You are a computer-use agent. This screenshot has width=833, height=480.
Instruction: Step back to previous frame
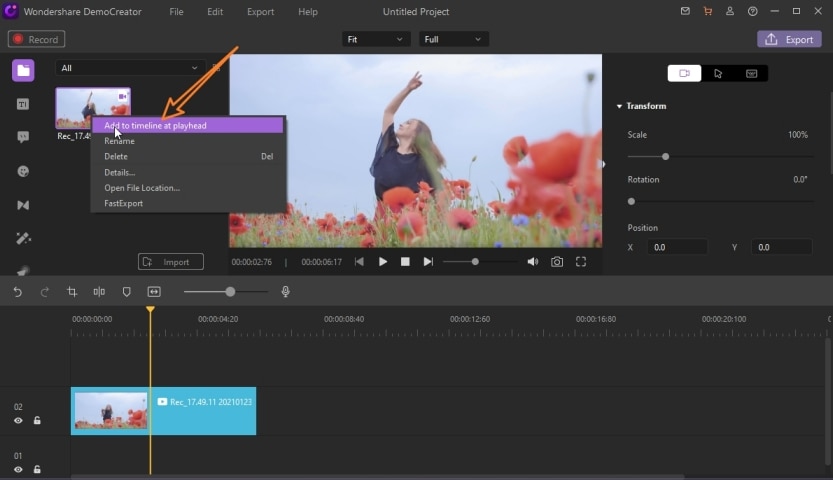pyautogui.click(x=360, y=262)
